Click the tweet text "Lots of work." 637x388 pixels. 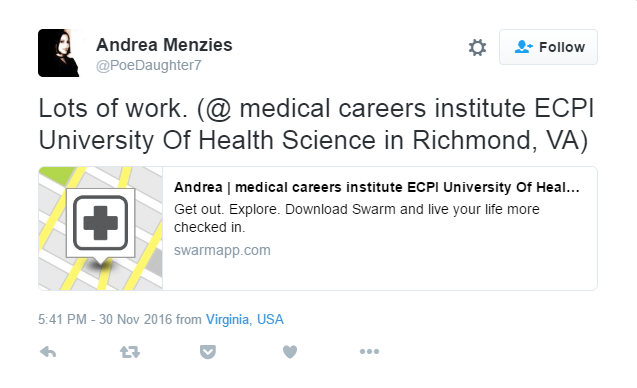click(x=113, y=108)
